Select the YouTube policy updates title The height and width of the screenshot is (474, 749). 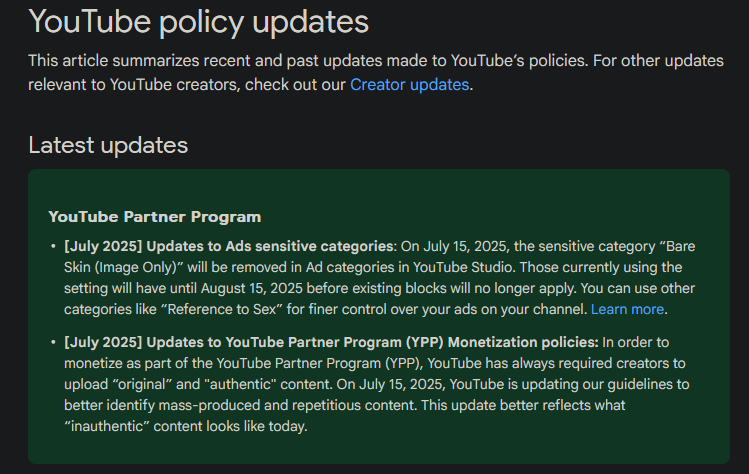click(198, 22)
